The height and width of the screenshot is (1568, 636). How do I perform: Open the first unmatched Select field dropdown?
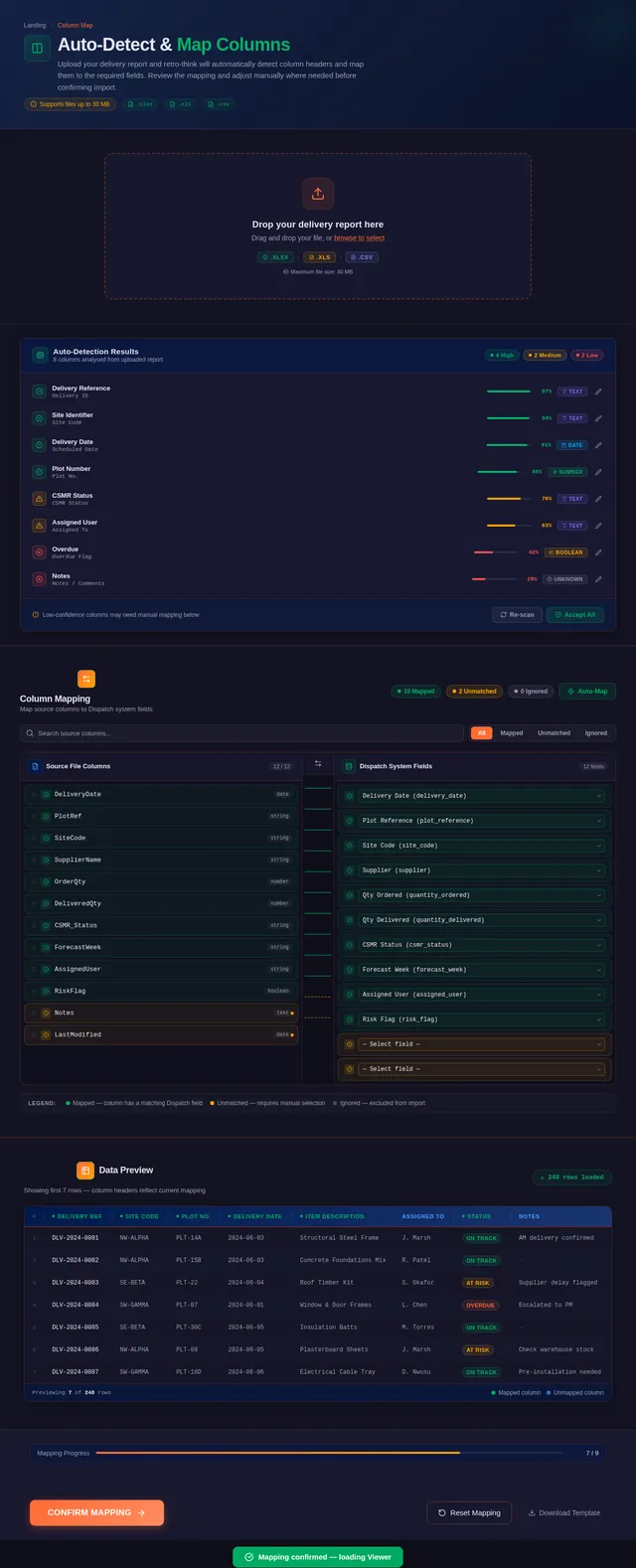(x=481, y=1044)
